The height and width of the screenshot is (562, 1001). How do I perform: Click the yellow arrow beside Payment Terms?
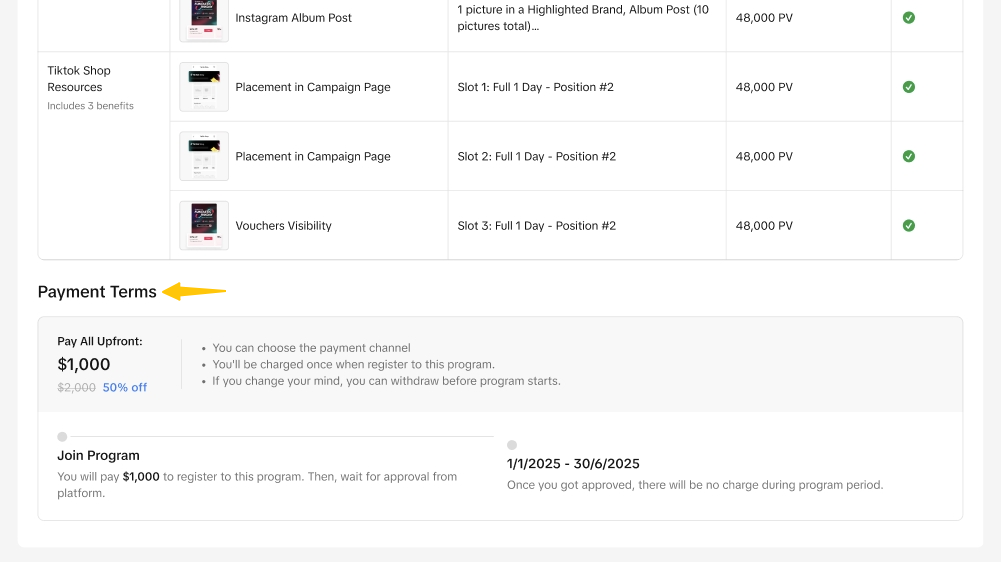pyautogui.click(x=195, y=292)
